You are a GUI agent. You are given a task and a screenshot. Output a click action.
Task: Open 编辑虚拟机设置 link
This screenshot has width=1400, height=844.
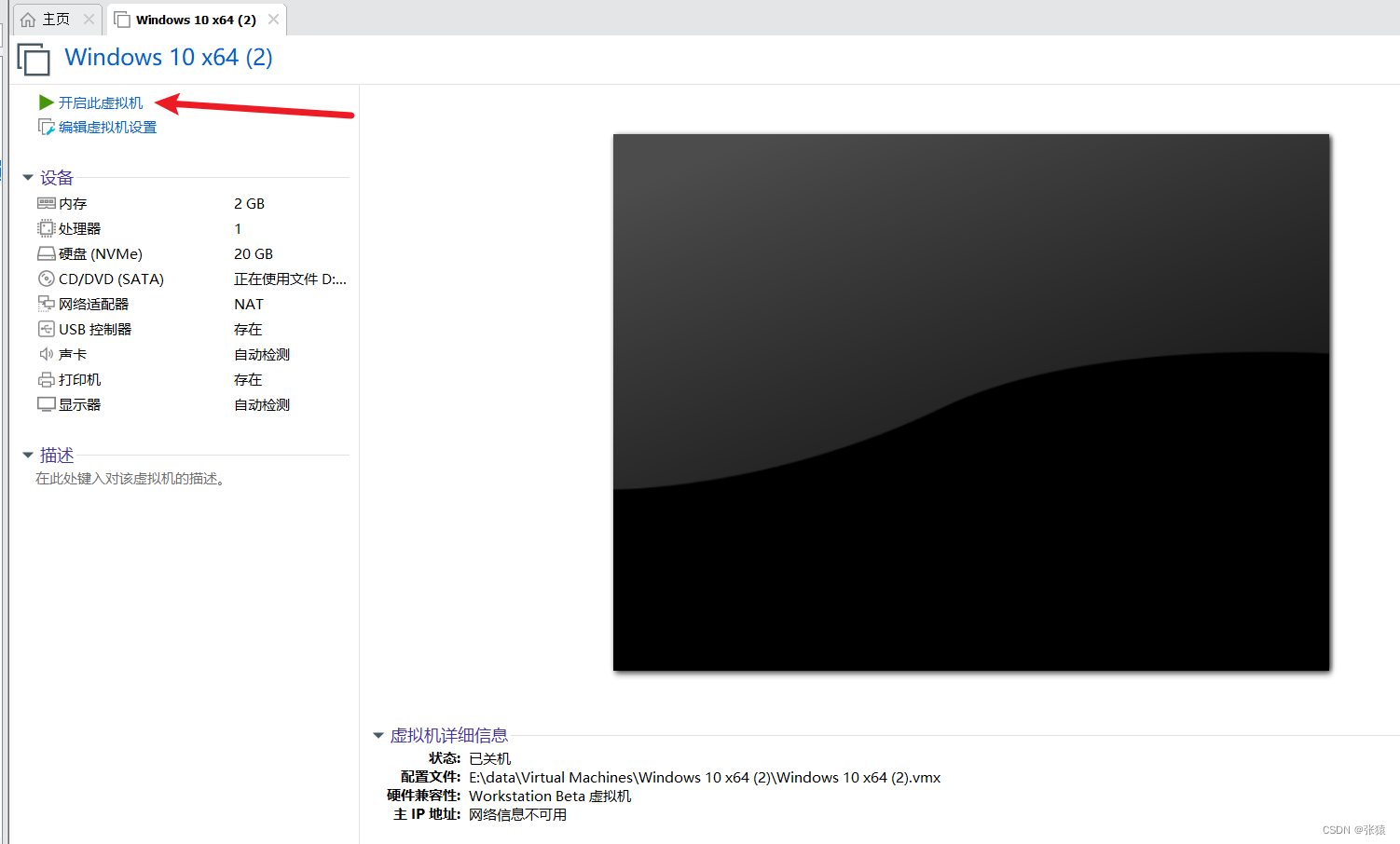[x=107, y=127]
